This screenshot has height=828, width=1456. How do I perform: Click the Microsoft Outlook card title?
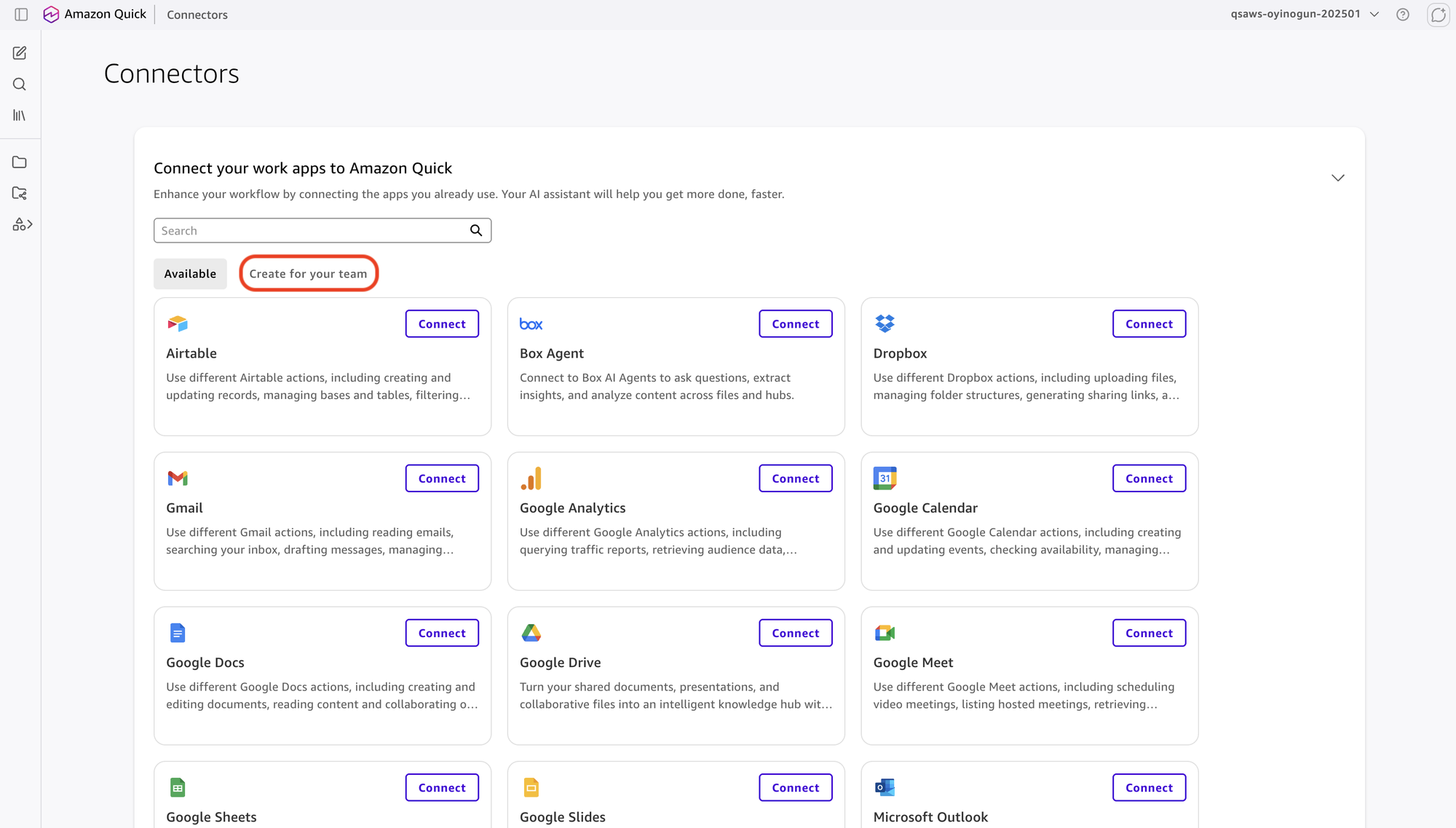(930, 816)
